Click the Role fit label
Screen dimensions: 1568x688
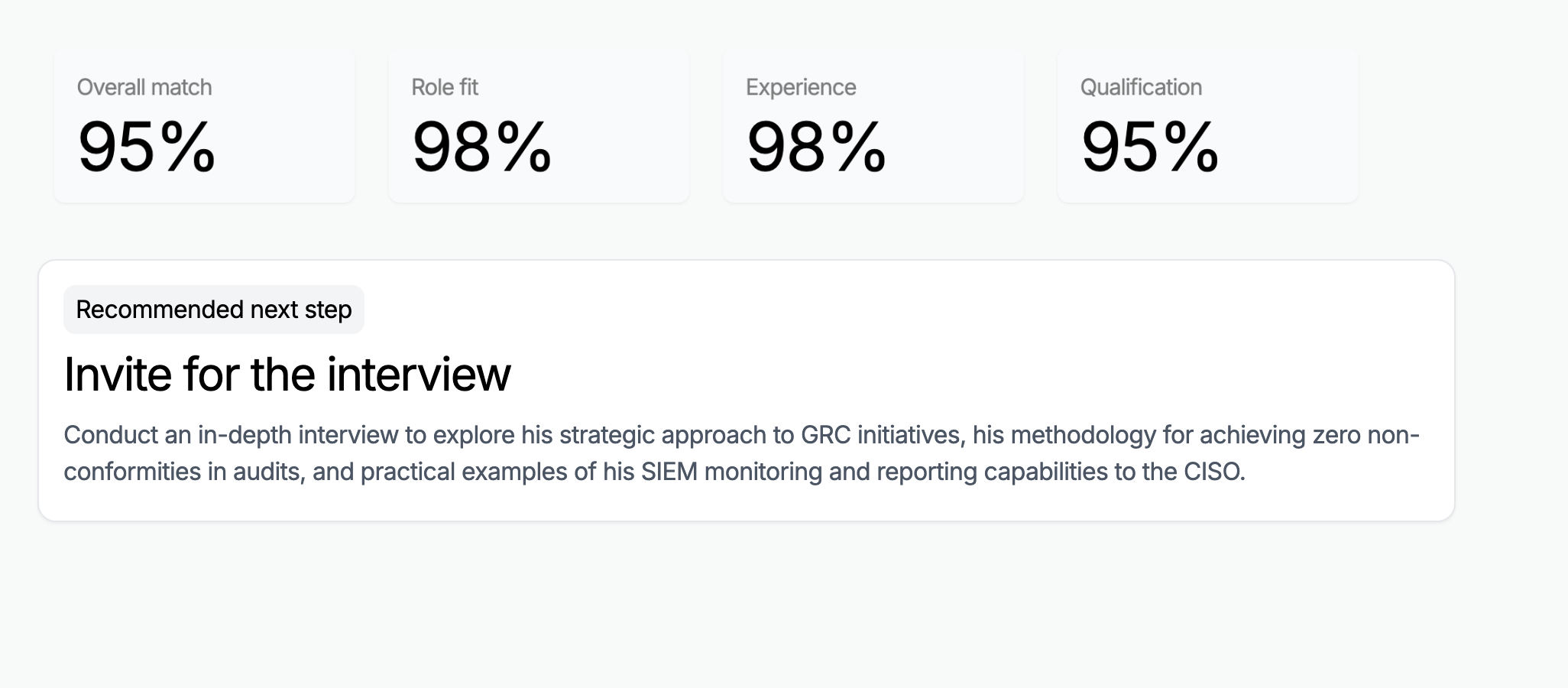point(444,87)
